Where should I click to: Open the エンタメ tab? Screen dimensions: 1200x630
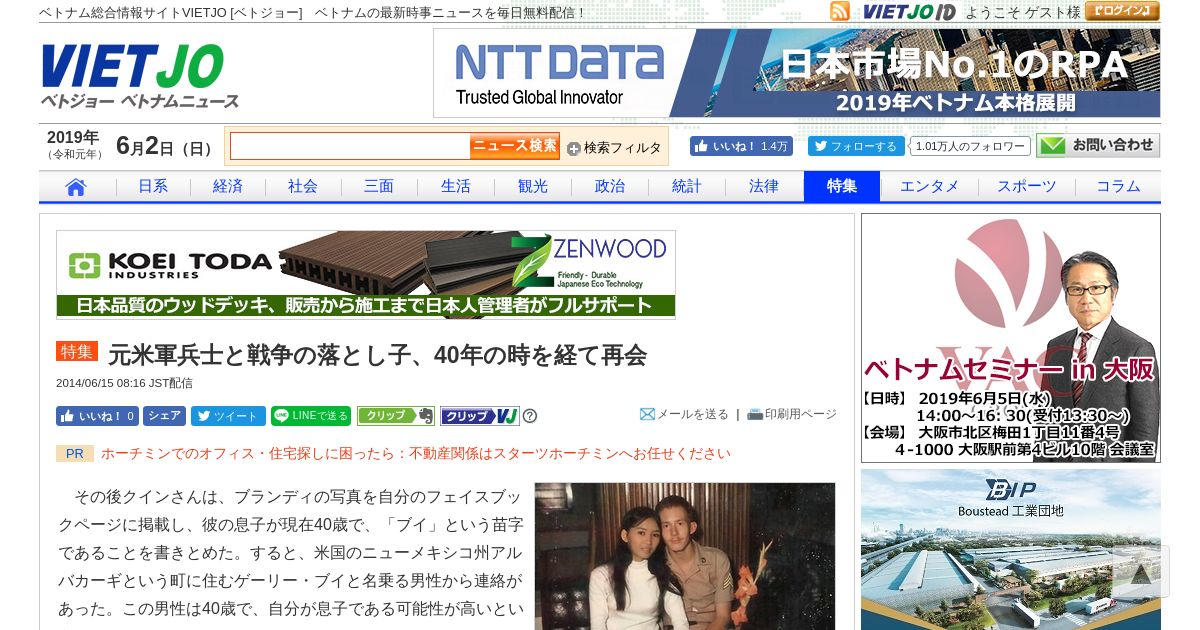tap(929, 187)
